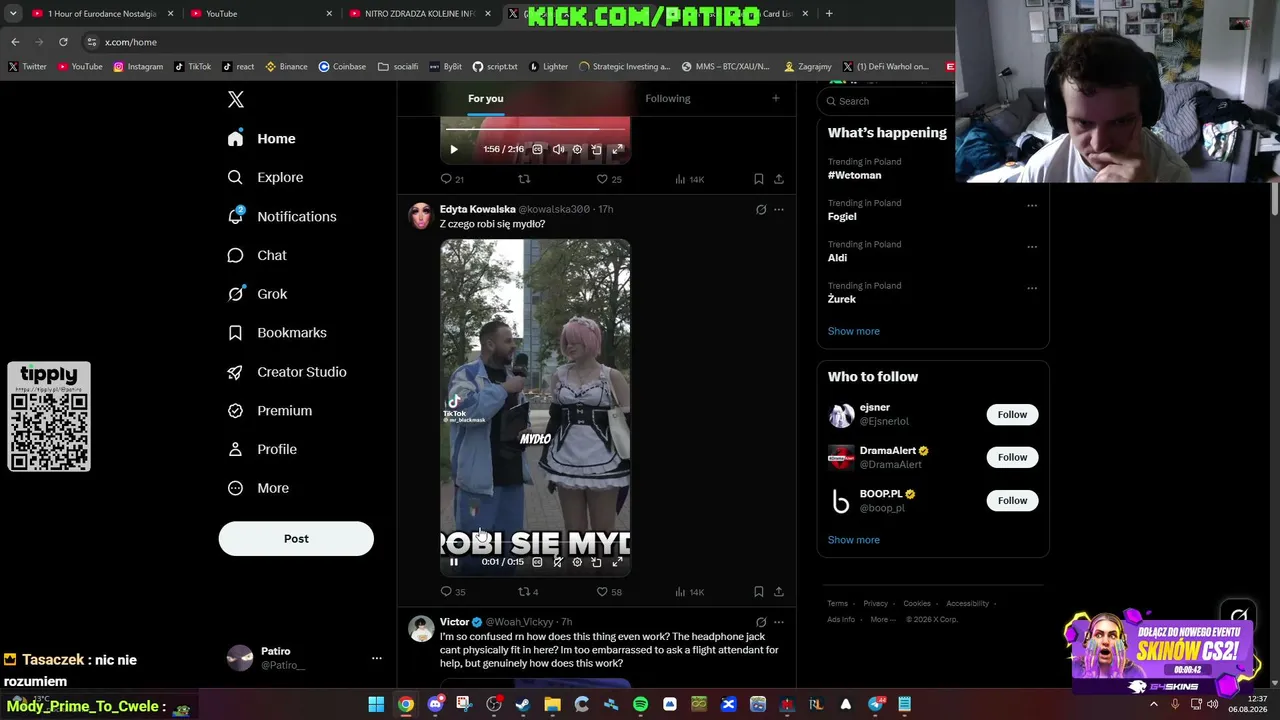Open options for Żurek trend
The image size is (1280, 720).
[1032, 289]
